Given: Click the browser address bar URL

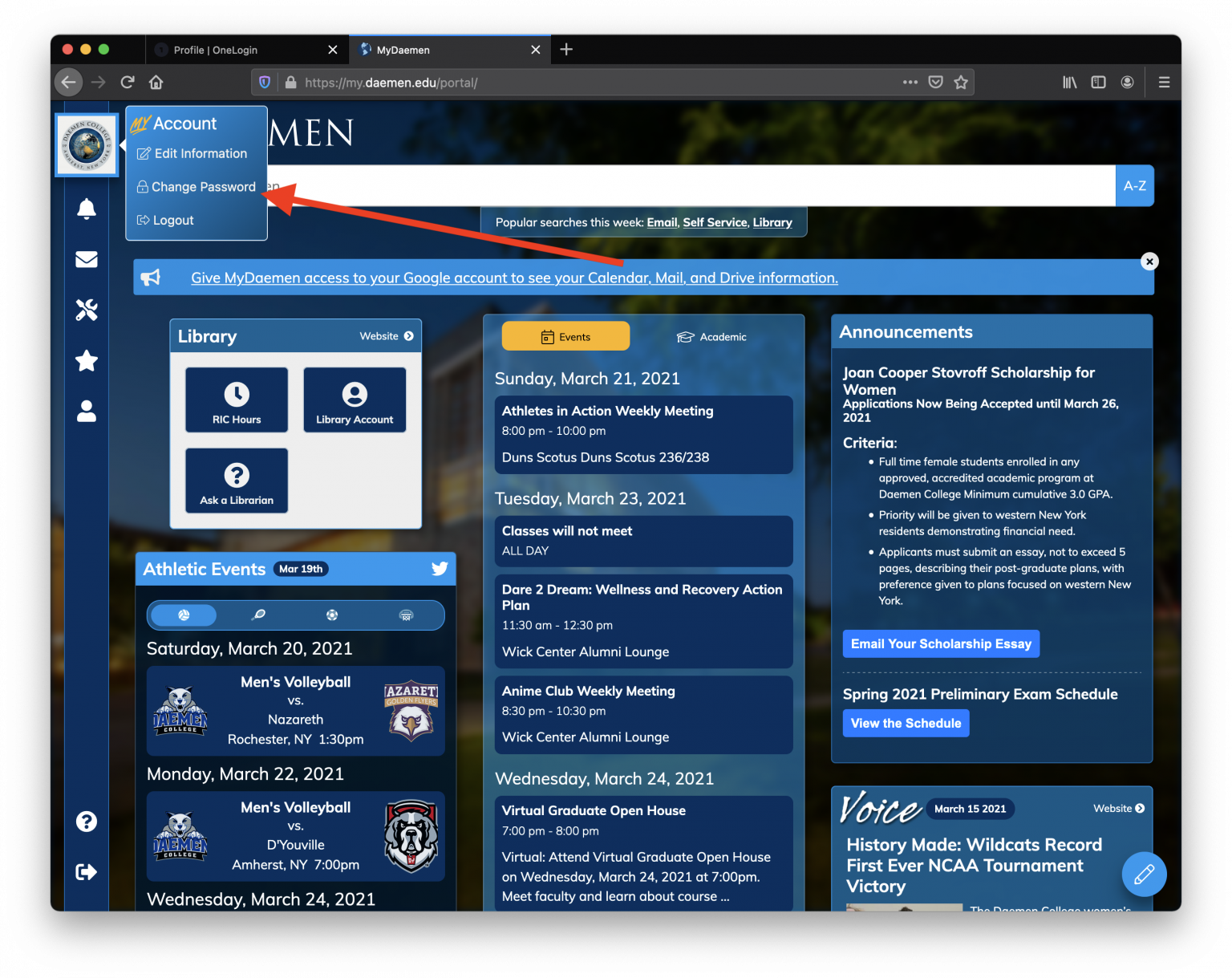Looking at the screenshot, I should coord(391,83).
